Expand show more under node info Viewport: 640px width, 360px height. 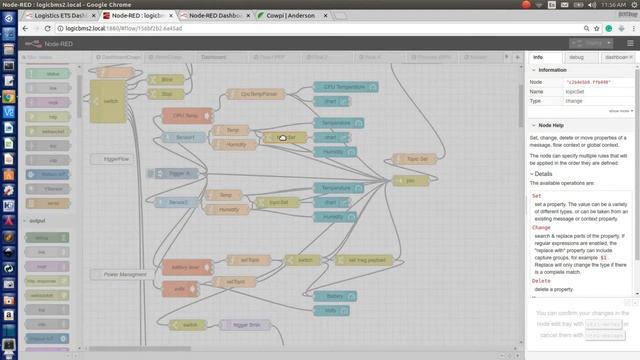(x=621, y=111)
